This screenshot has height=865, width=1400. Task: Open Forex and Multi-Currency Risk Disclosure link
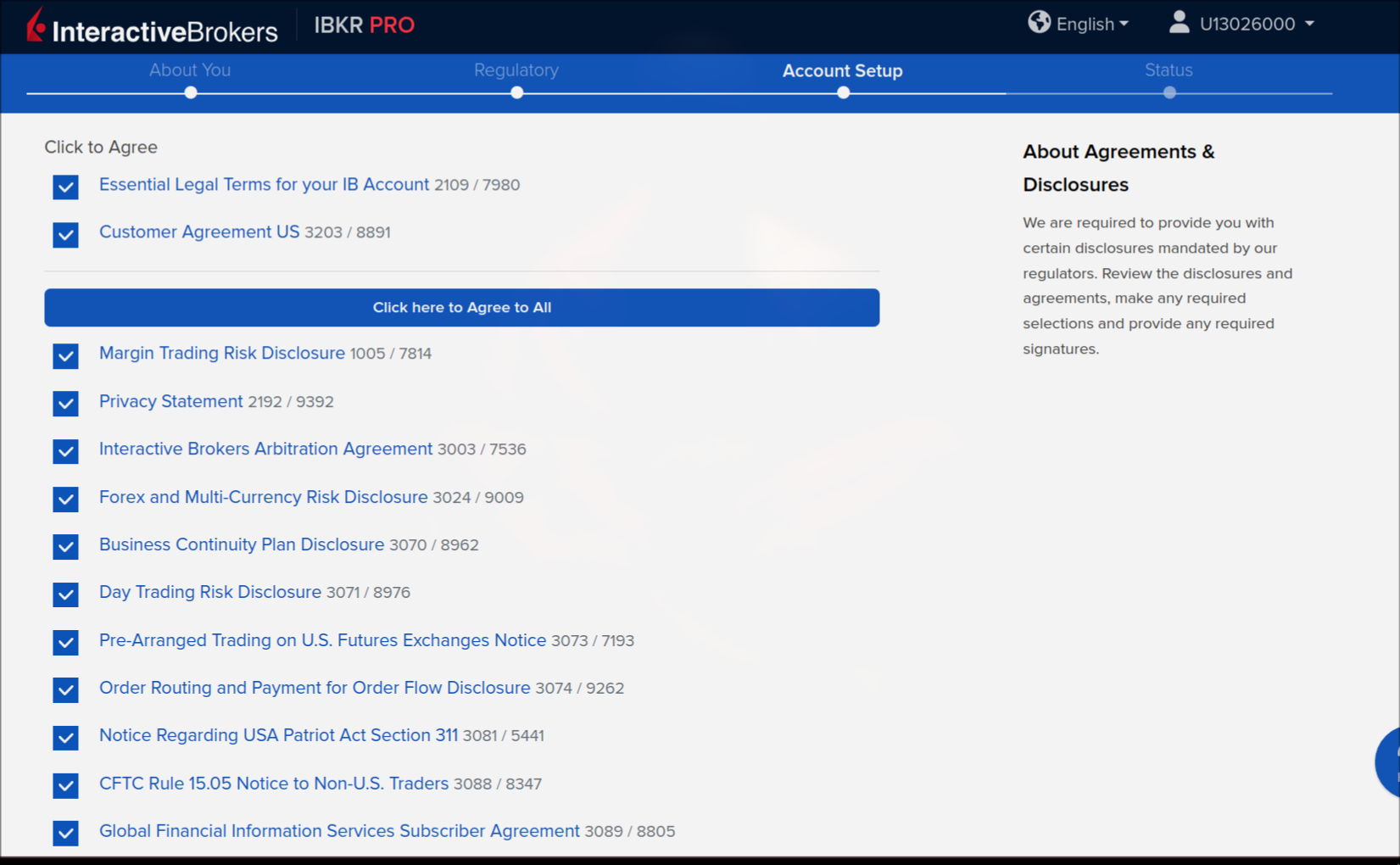click(x=263, y=497)
